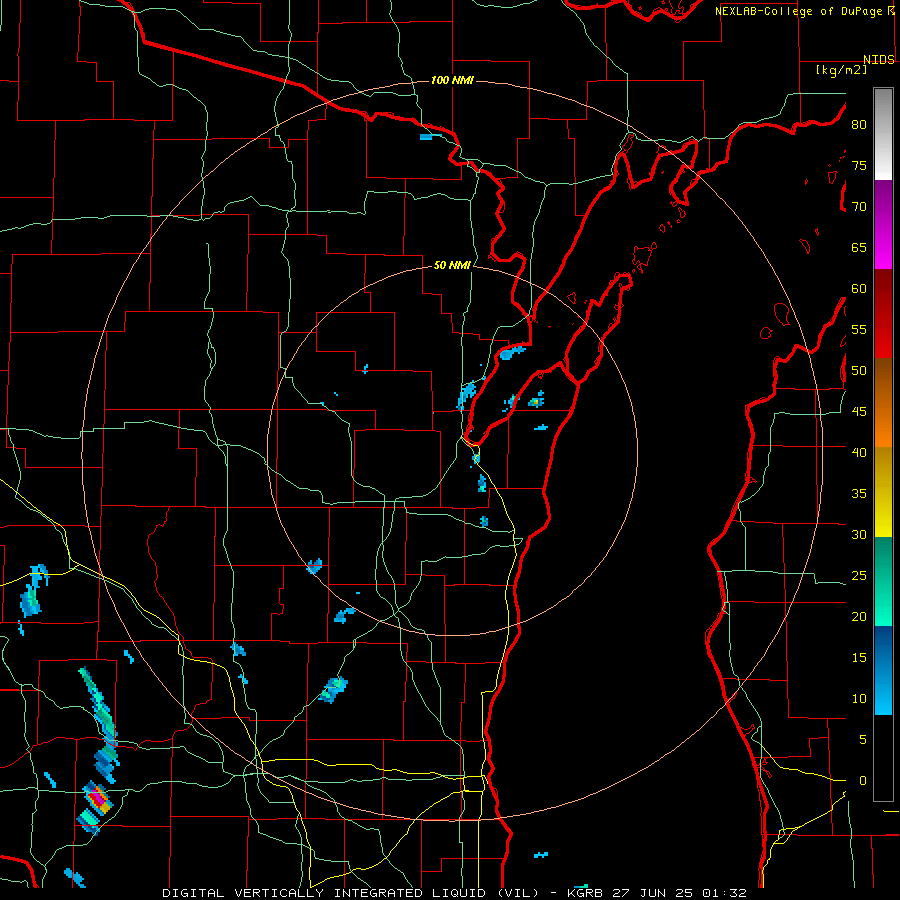
Task: Click the 0 value on the scale
Action: coord(863,781)
